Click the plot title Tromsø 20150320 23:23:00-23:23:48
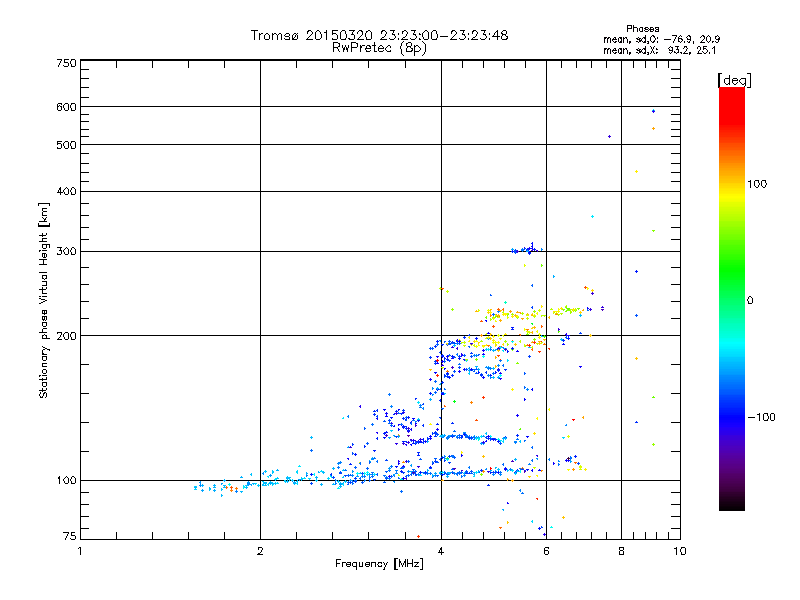The height and width of the screenshot is (600, 800). 379,35
